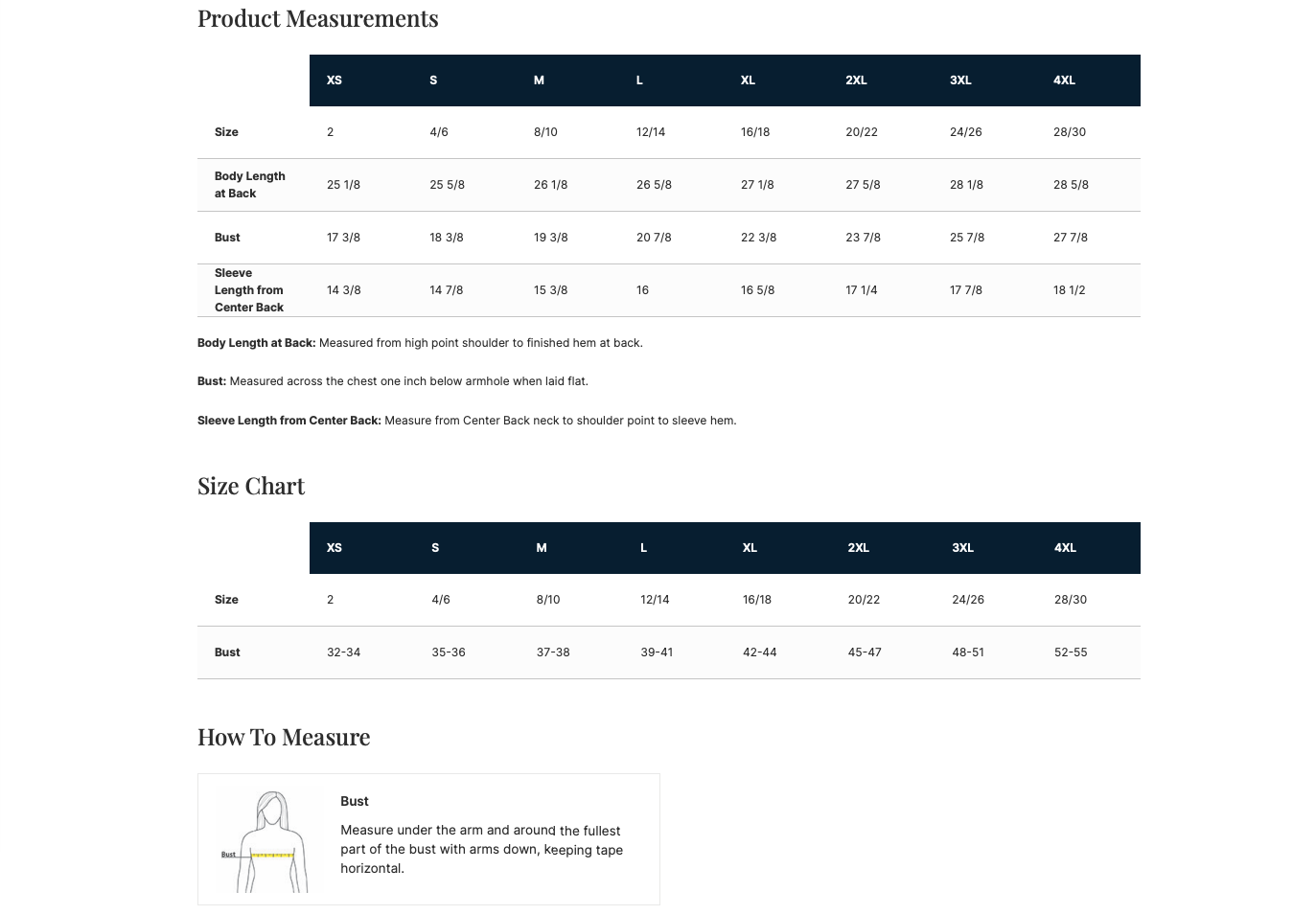Click the 2XL header in Size Chart table
This screenshot has height=915, width=1316.
[x=858, y=548]
